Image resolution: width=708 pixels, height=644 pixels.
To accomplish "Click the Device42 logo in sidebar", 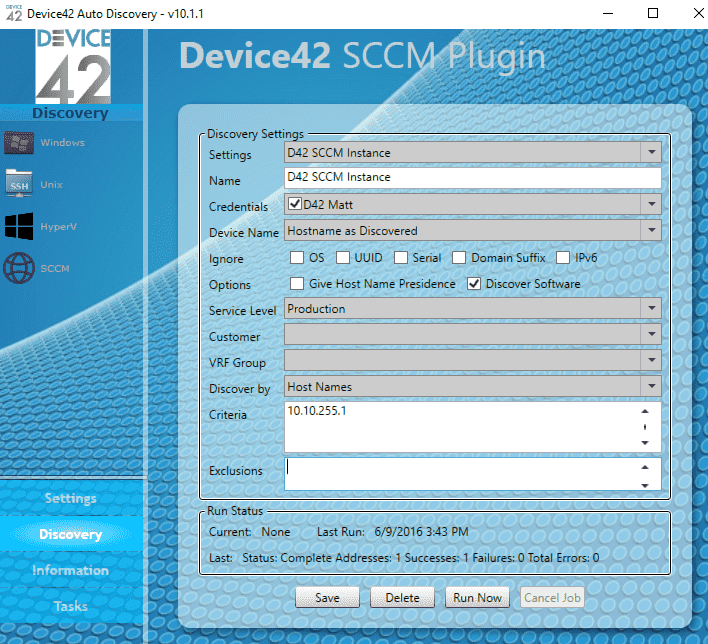I will [73, 66].
